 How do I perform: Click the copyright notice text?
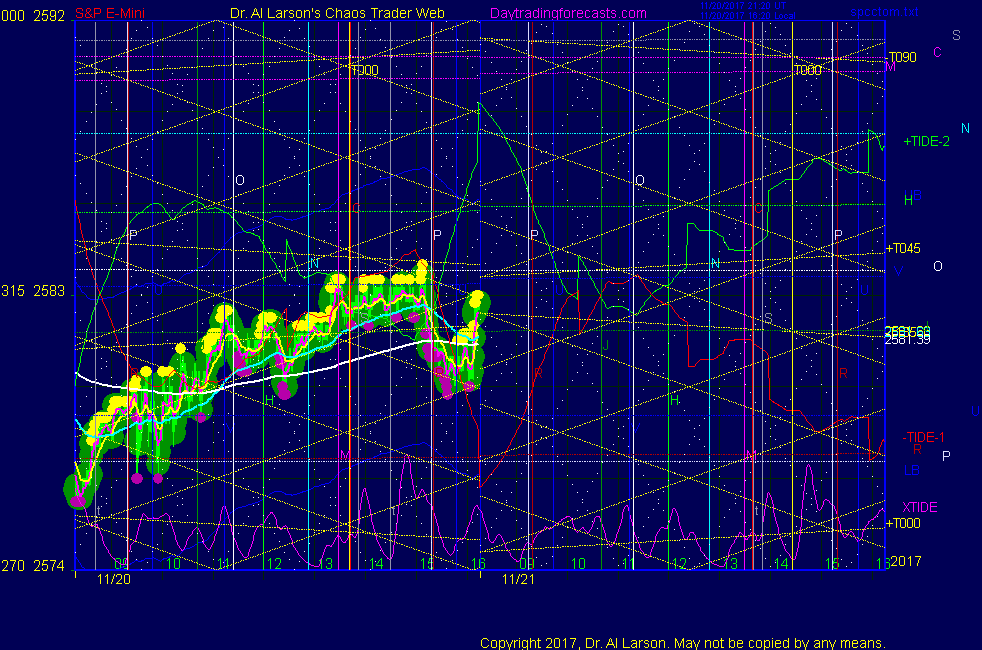pyautogui.click(x=683, y=643)
